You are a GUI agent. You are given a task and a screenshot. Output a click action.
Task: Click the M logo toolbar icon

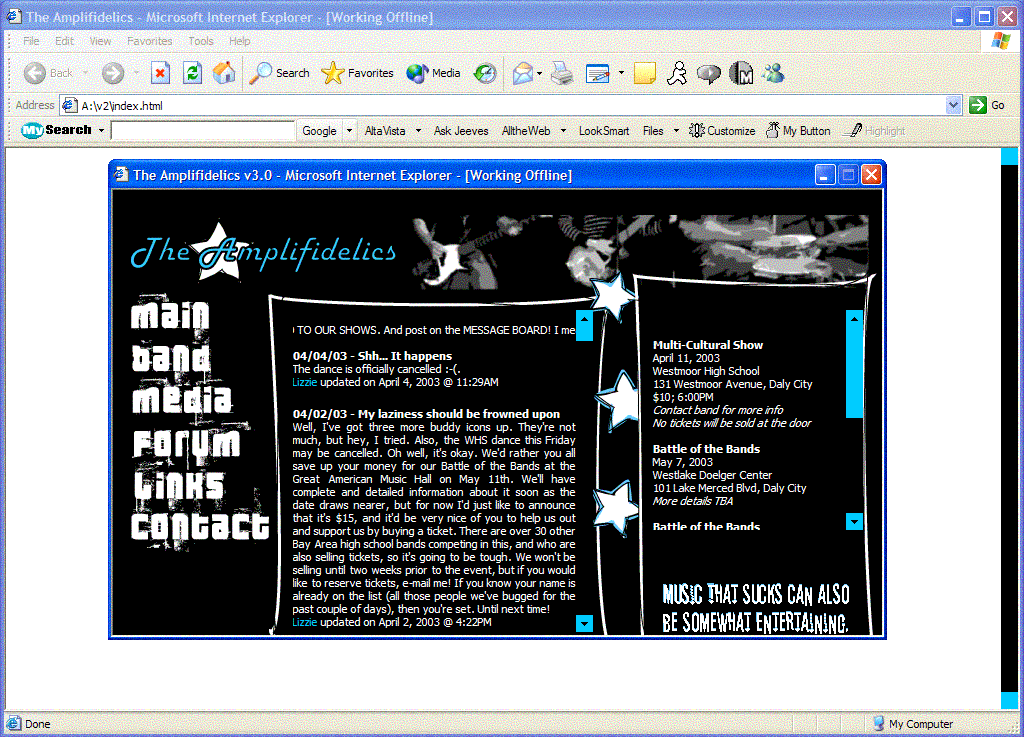tap(741, 73)
